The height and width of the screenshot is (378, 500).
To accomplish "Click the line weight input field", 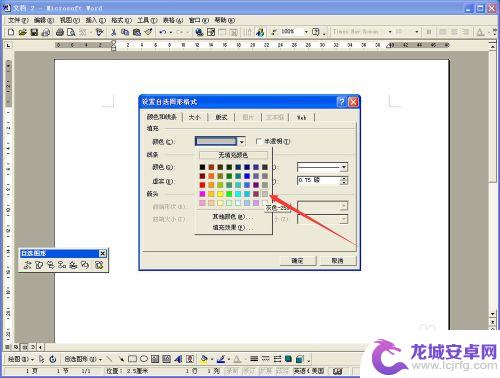I will pyautogui.click(x=318, y=180).
